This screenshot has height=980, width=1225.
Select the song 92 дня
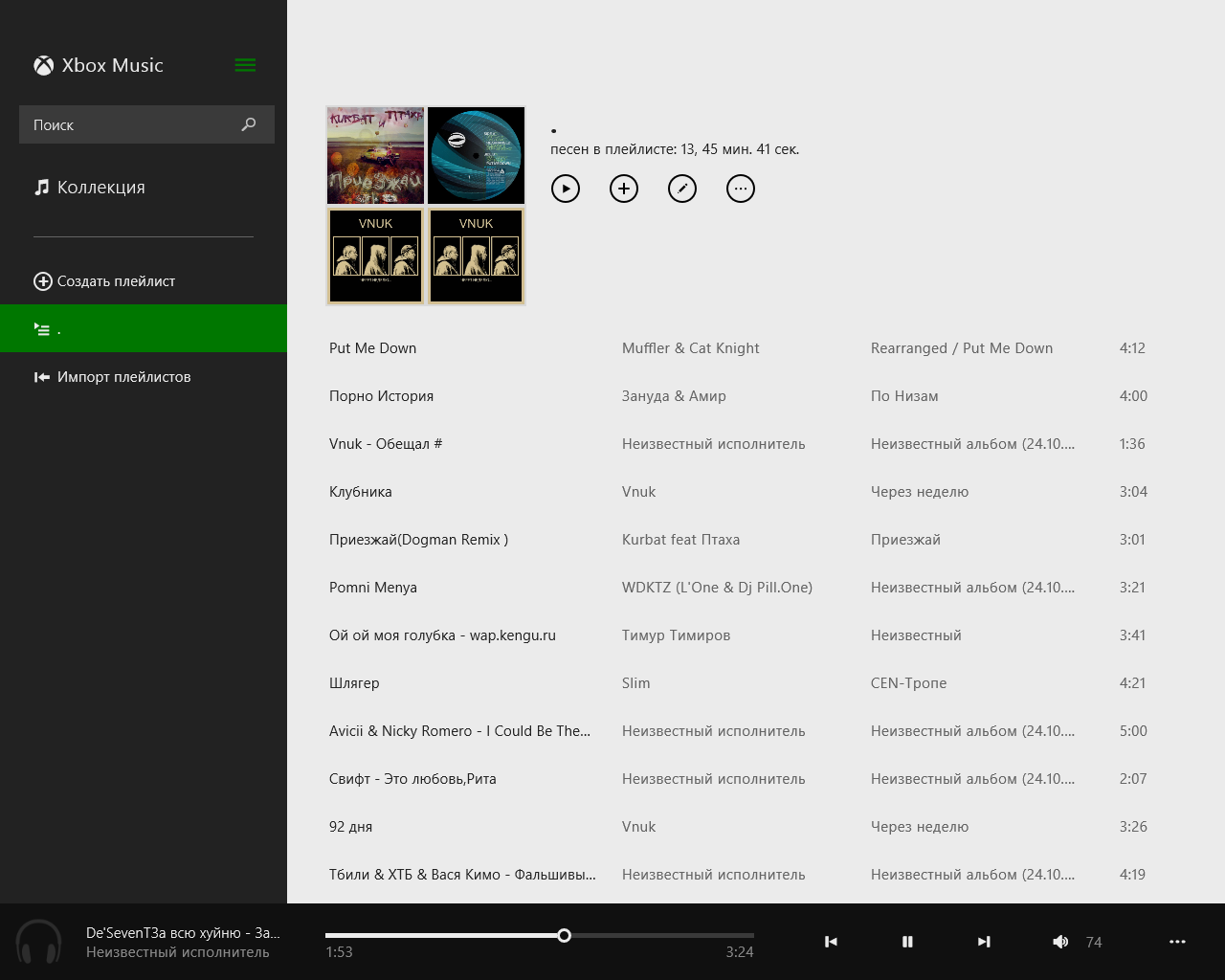(x=350, y=827)
